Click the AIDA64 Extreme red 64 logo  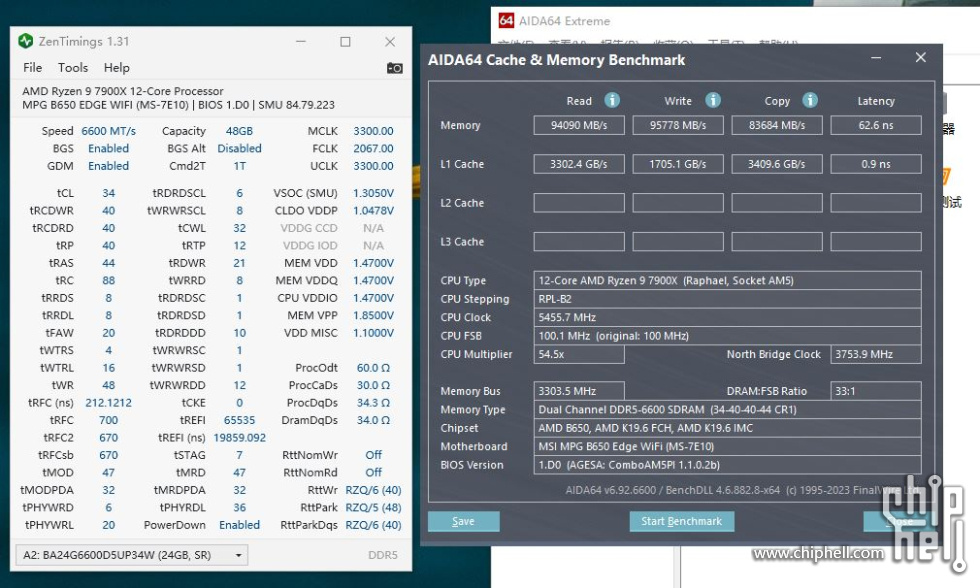[x=506, y=21]
